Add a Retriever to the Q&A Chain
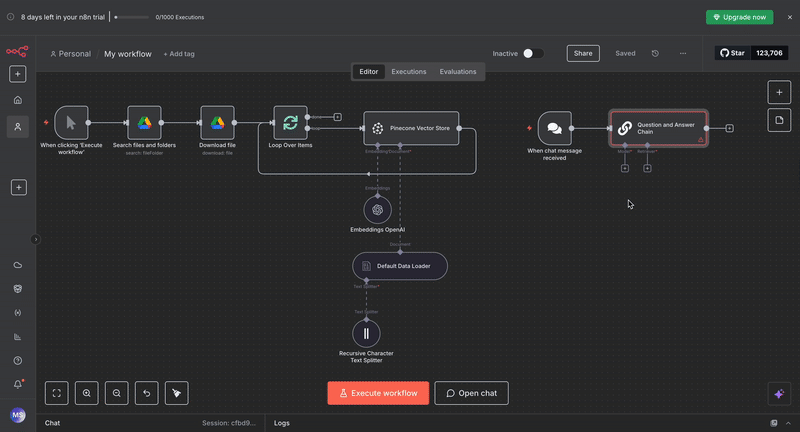Screen dimensions: 800x432 pyautogui.click(x=647, y=169)
